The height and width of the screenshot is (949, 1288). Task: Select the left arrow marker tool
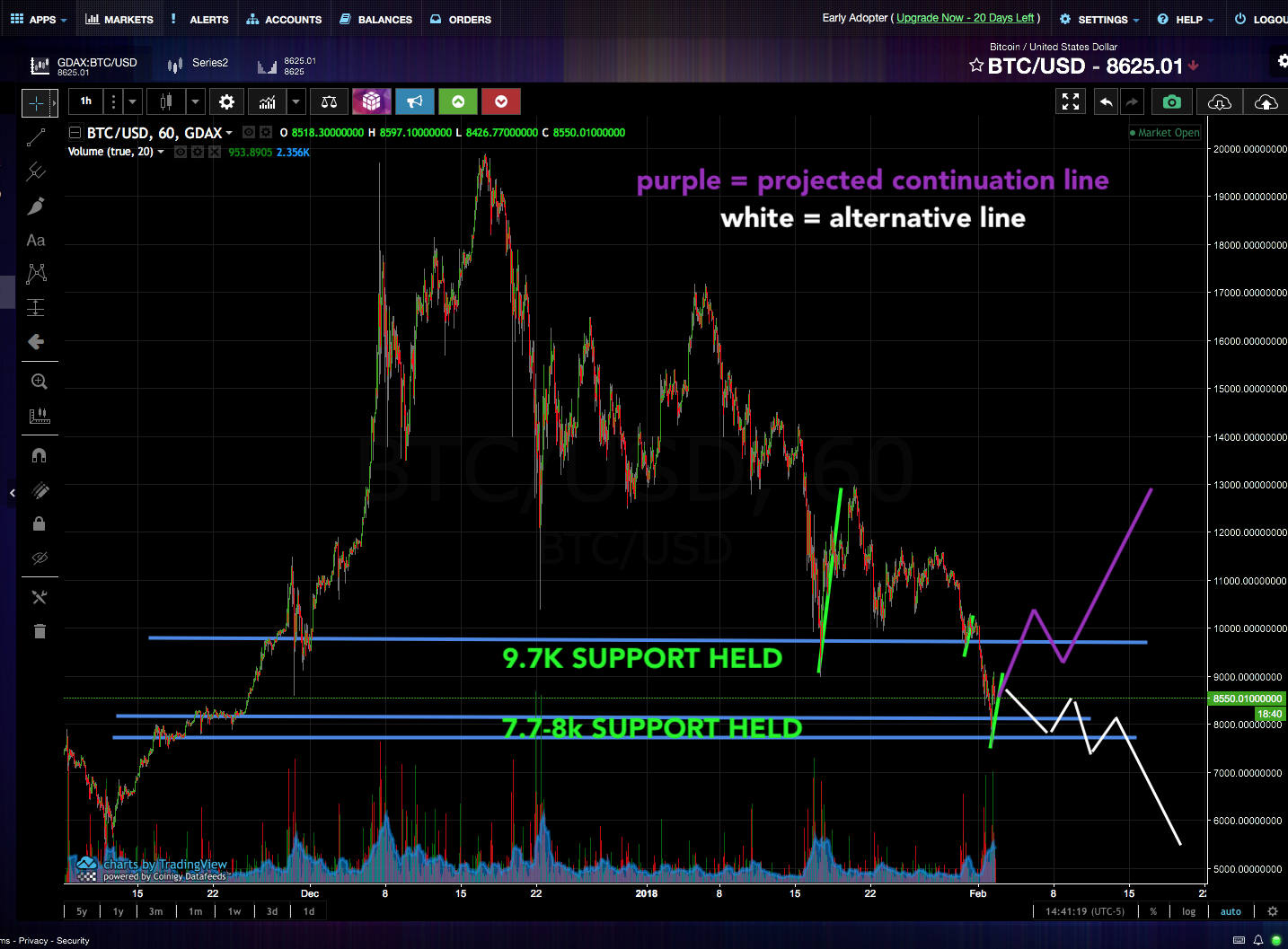tap(36, 342)
